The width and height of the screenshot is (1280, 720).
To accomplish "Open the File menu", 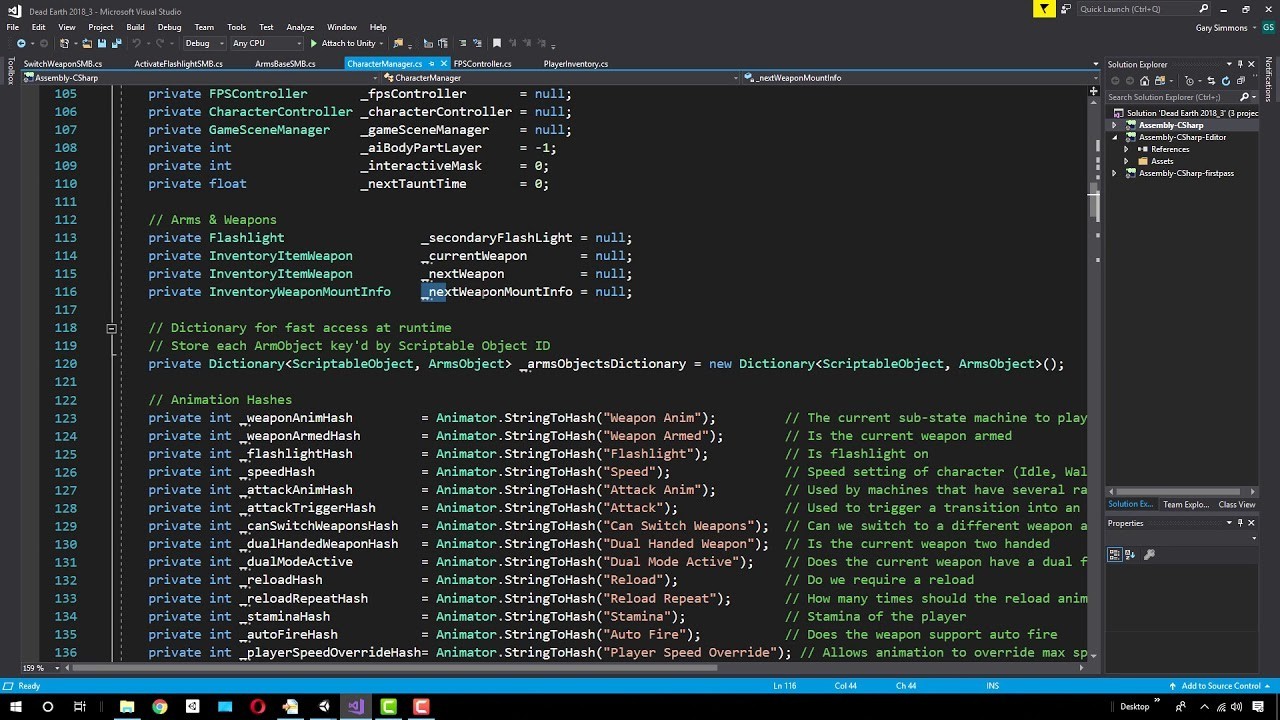I will [x=12, y=27].
